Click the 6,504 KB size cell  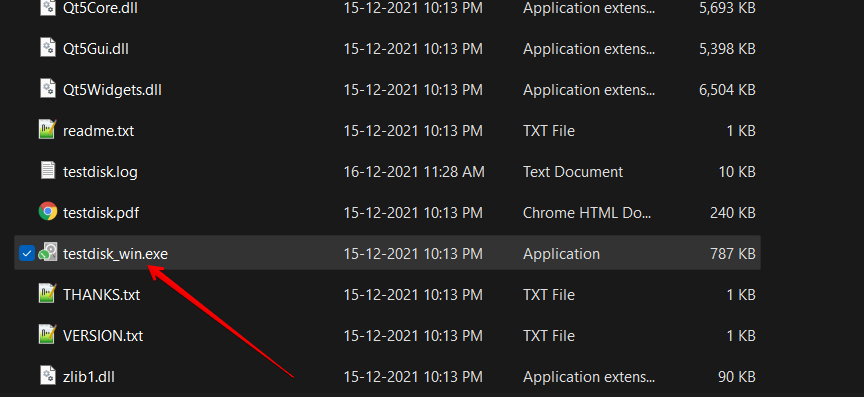point(727,90)
